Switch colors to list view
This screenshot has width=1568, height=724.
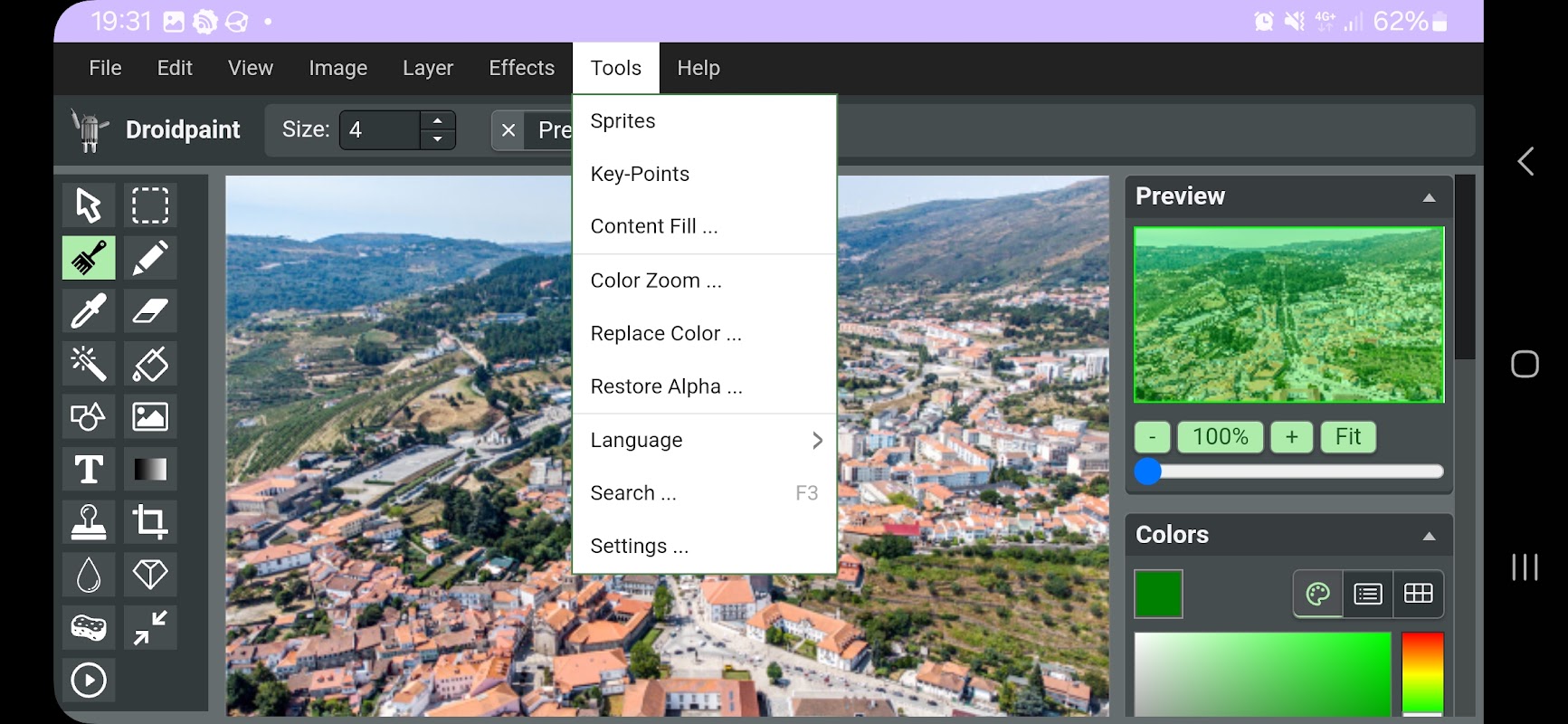click(1368, 594)
